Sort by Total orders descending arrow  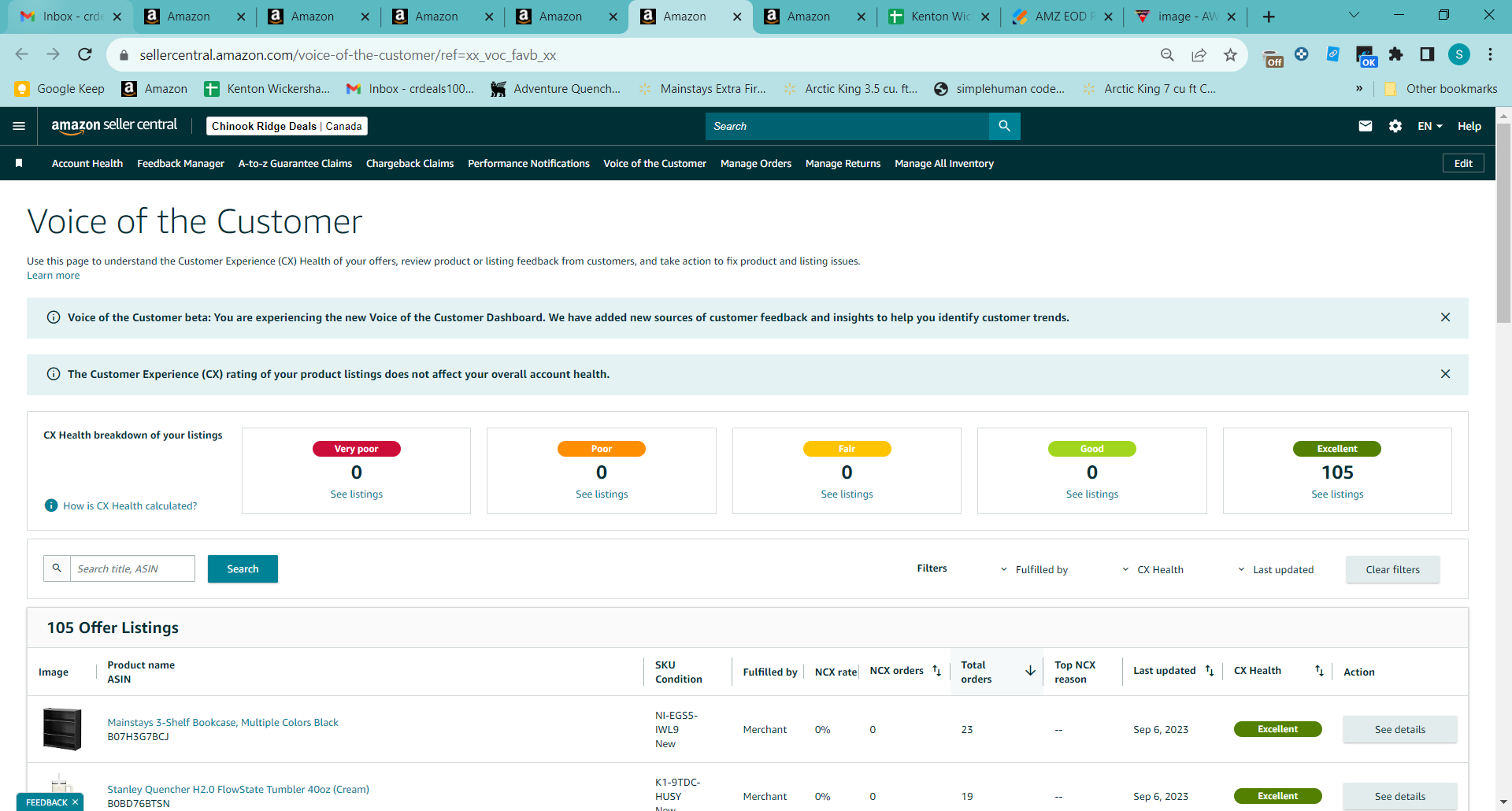[1030, 671]
